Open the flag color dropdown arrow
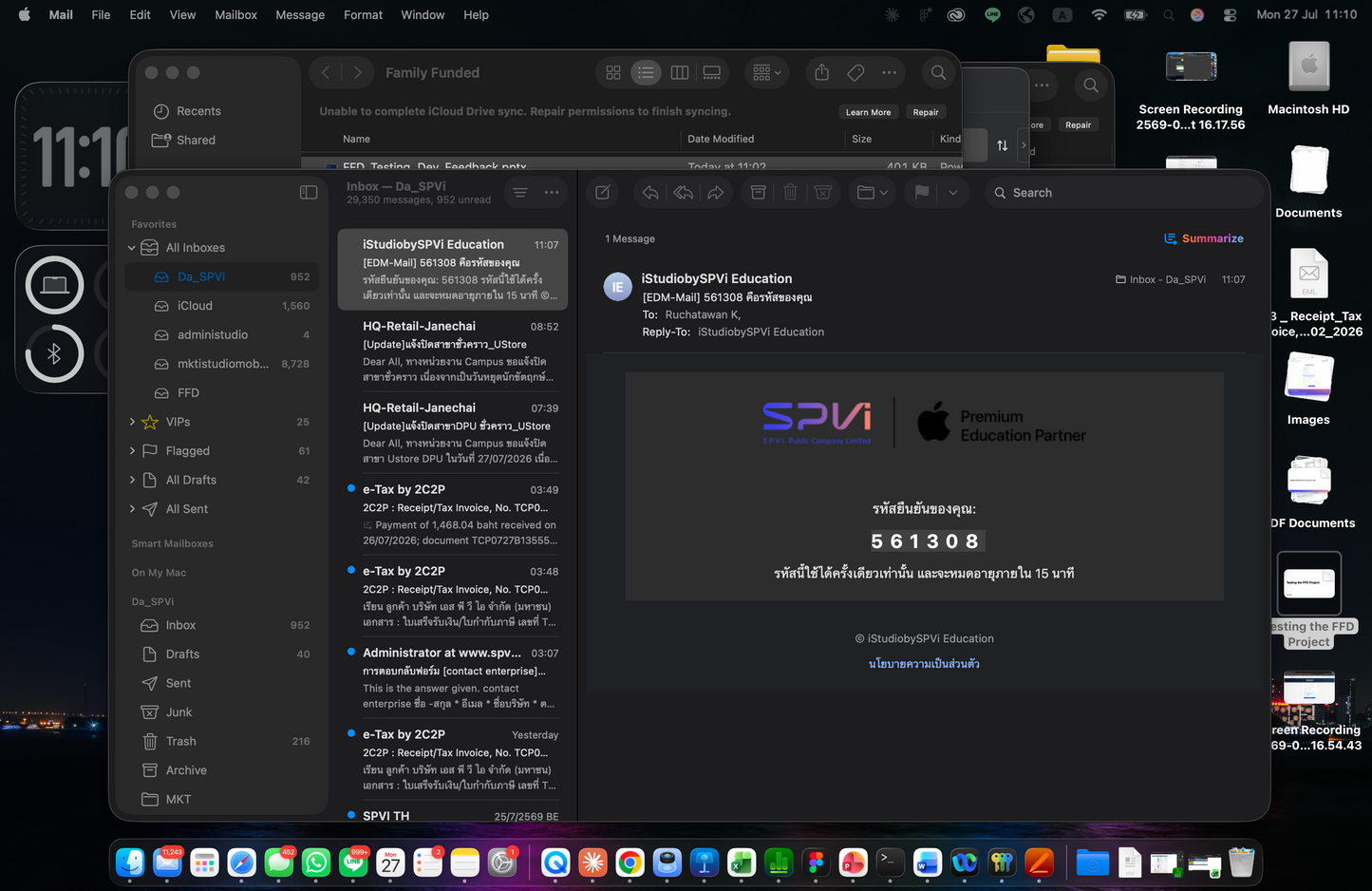The image size is (1372, 891). (x=953, y=193)
